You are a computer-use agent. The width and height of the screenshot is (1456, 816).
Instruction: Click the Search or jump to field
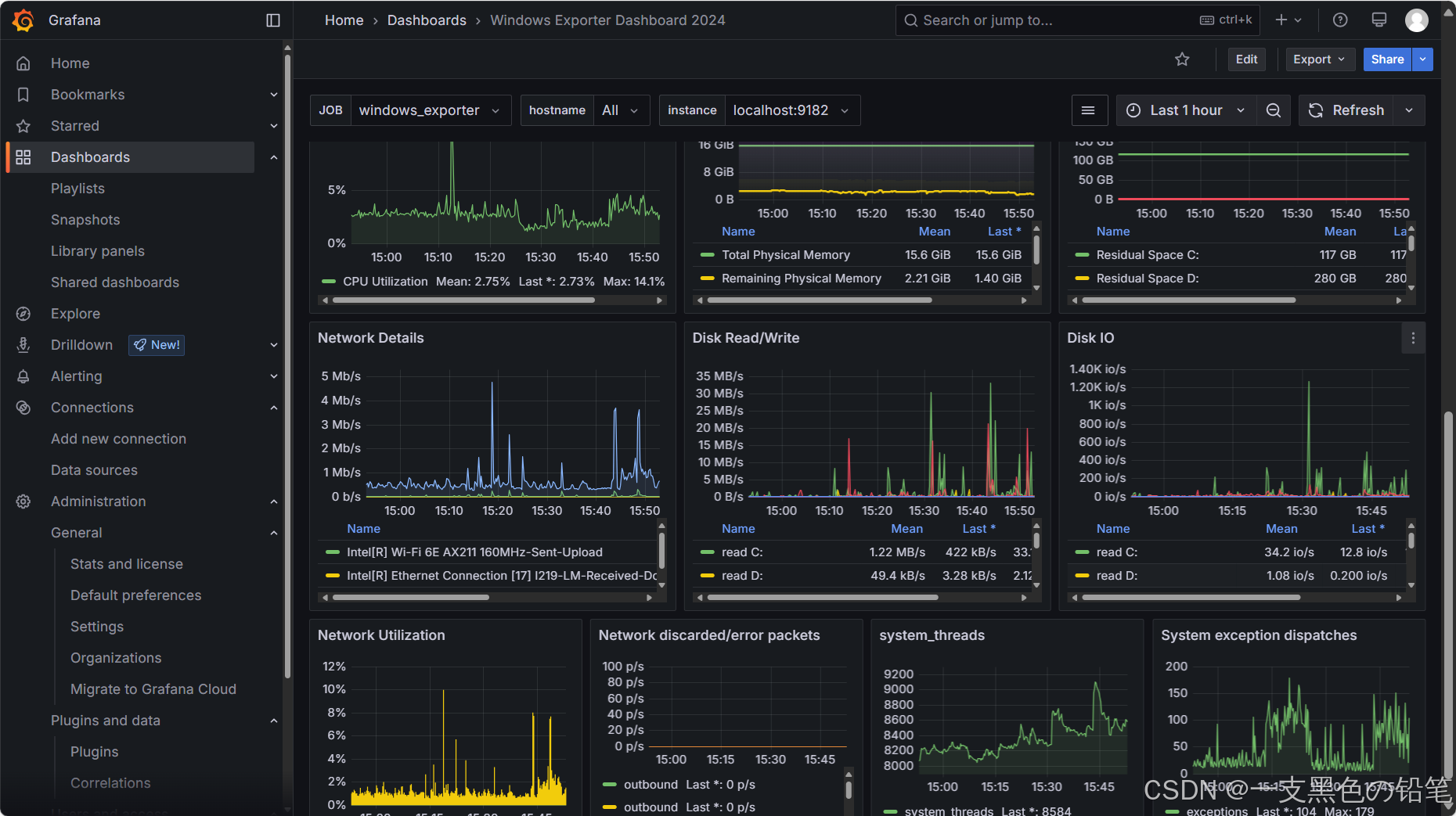click(1077, 20)
